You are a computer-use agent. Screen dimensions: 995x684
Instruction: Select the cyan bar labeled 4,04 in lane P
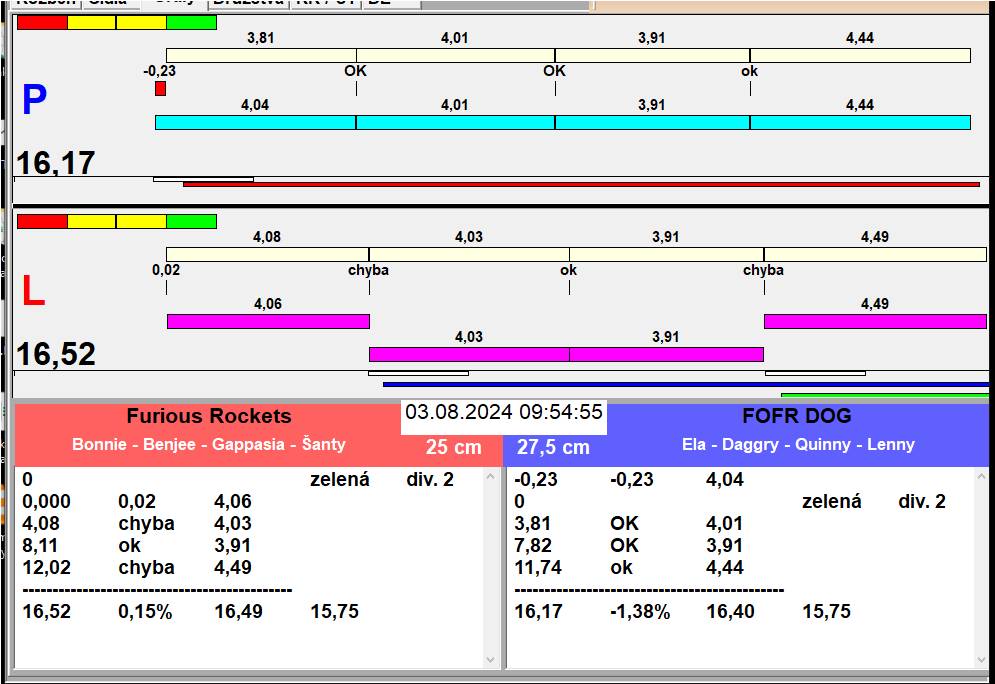(255, 122)
